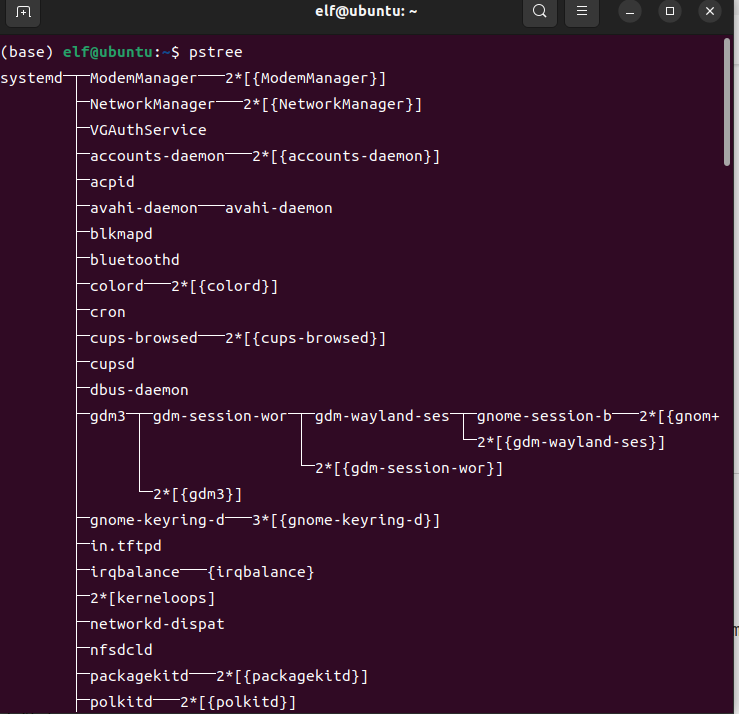Click the 'pstree' command text

point(215,52)
